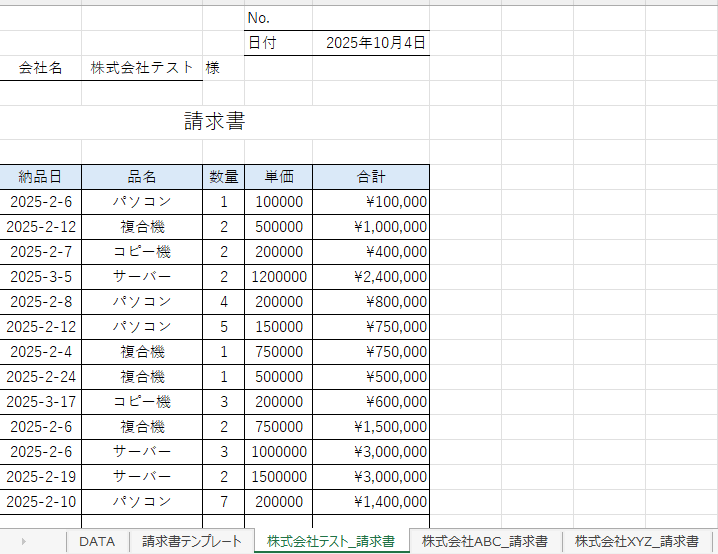Click the total cell showing ¥2,400,000
The height and width of the screenshot is (554, 718).
point(371,276)
